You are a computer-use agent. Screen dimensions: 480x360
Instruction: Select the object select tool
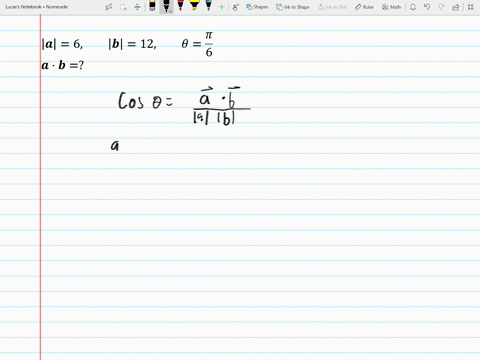coord(109,7)
